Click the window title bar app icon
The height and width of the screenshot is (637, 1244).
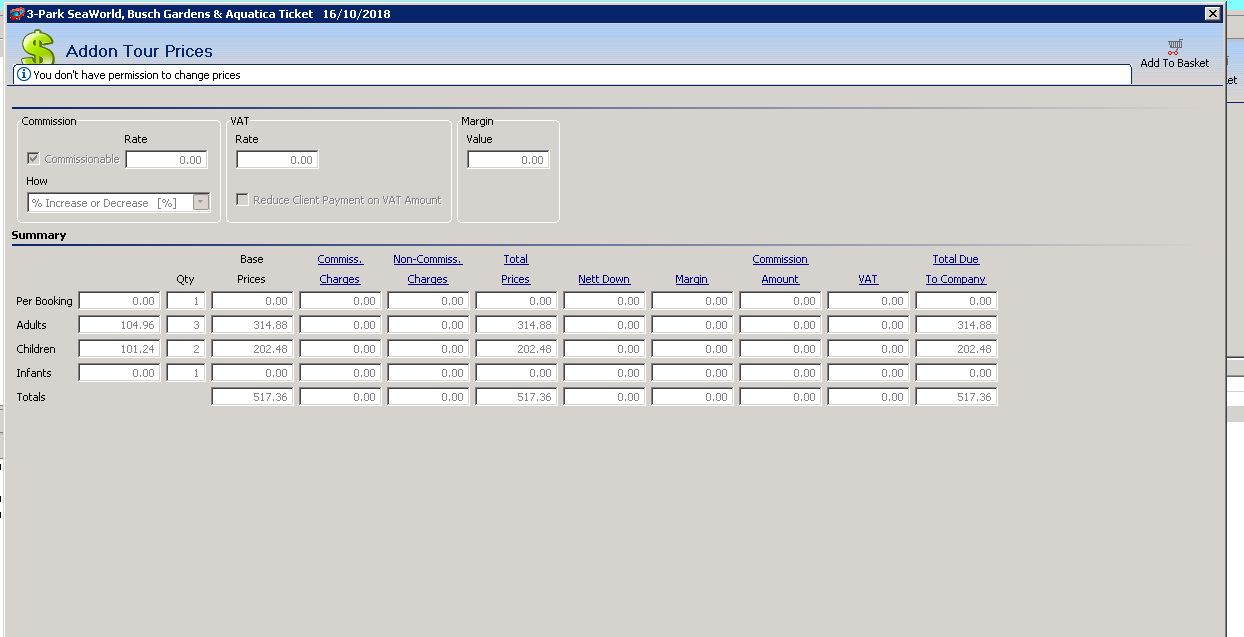click(x=16, y=14)
